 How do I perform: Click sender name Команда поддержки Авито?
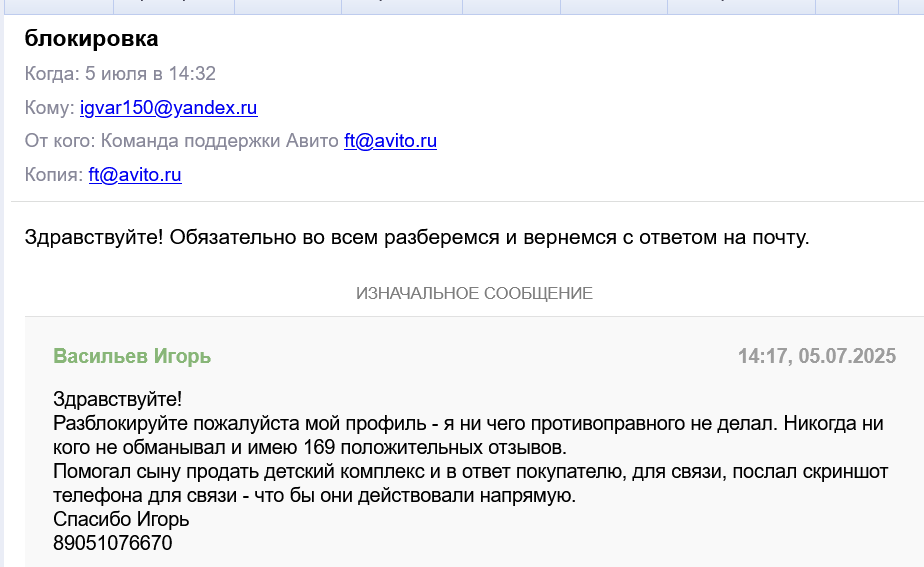pos(220,141)
